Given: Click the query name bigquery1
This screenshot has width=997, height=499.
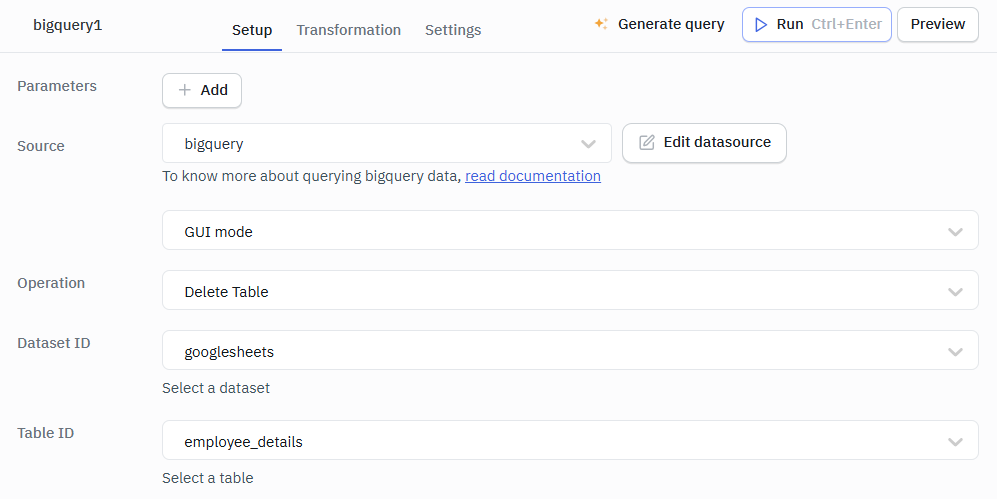Looking at the screenshot, I should tap(67, 25).
